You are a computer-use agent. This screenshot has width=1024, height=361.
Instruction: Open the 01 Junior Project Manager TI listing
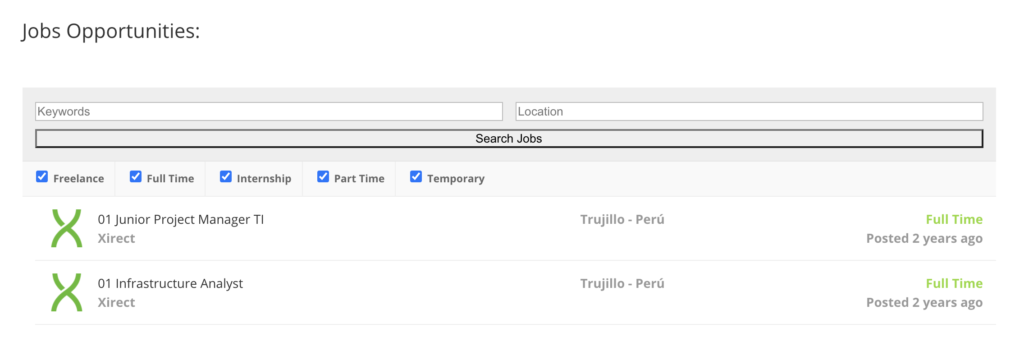click(x=181, y=220)
